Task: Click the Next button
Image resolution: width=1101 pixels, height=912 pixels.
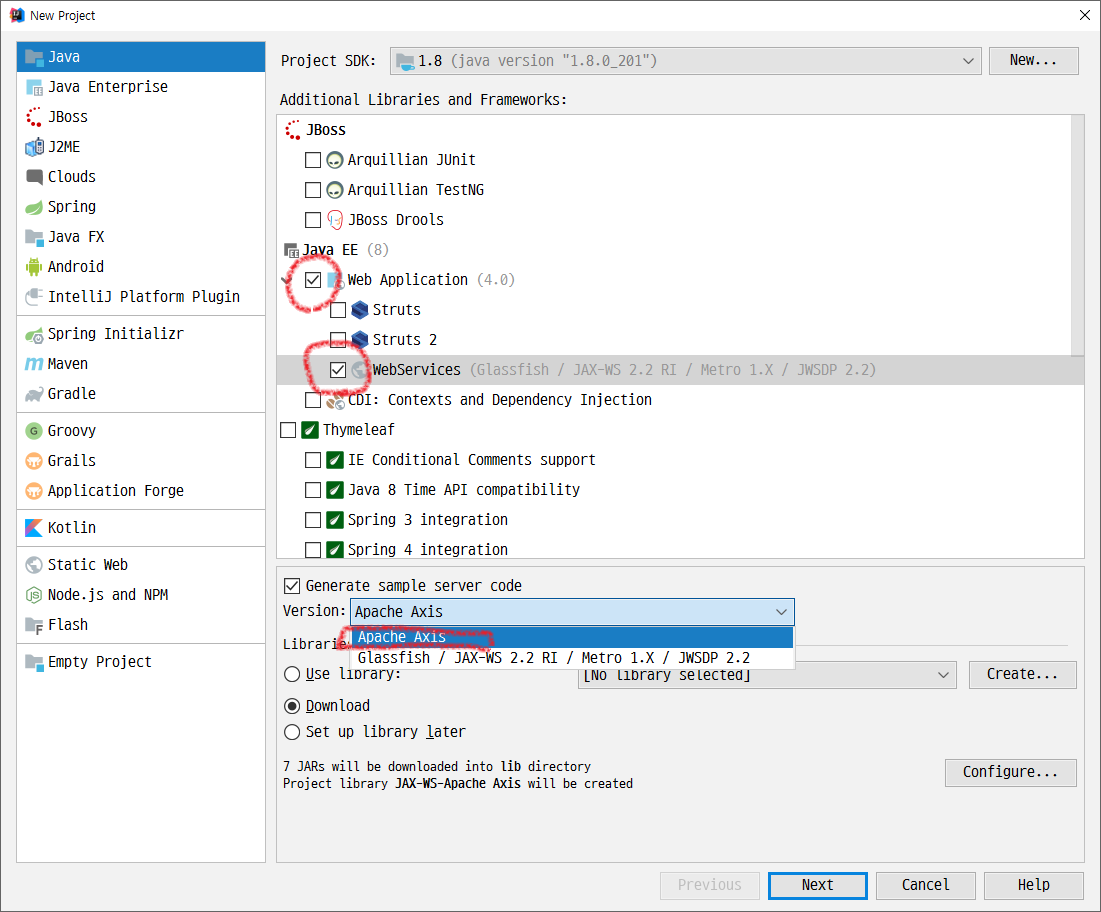Action: coord(817,885)
